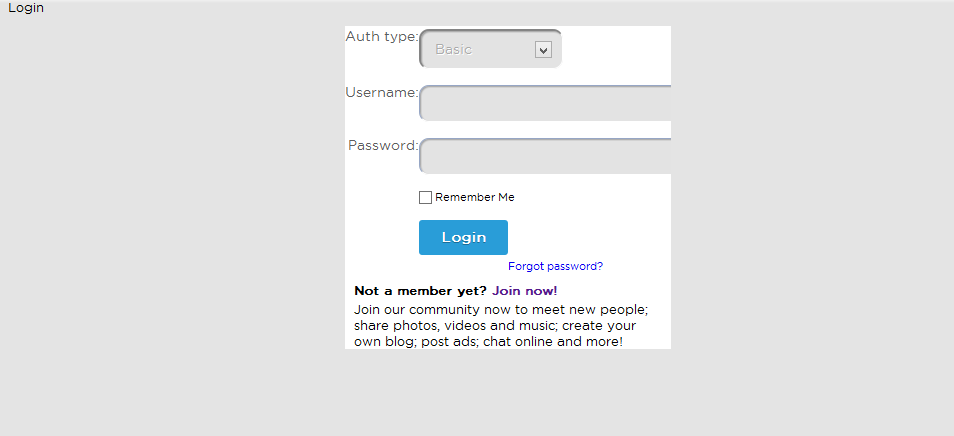Follow the Join now link
The height and width of the screenshot is (436, 954).
coord(524,291)
